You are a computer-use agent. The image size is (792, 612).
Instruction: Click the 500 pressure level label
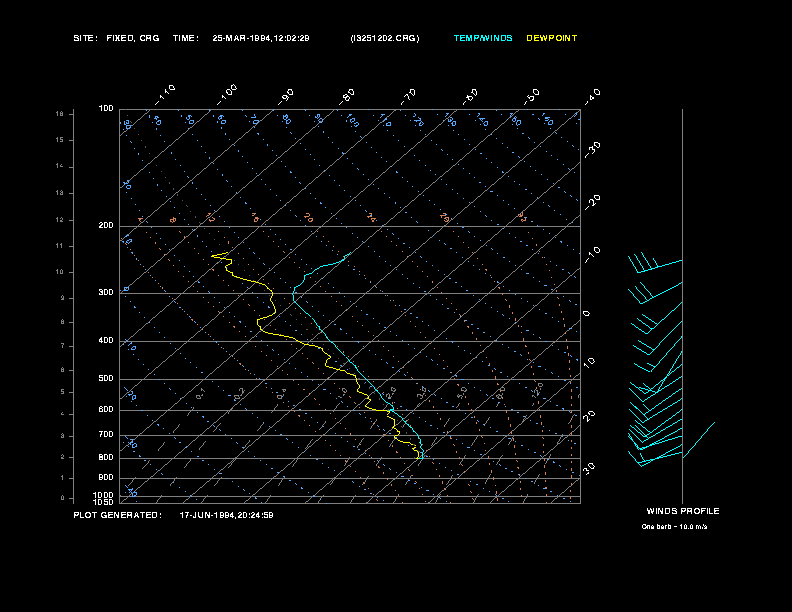106,379
